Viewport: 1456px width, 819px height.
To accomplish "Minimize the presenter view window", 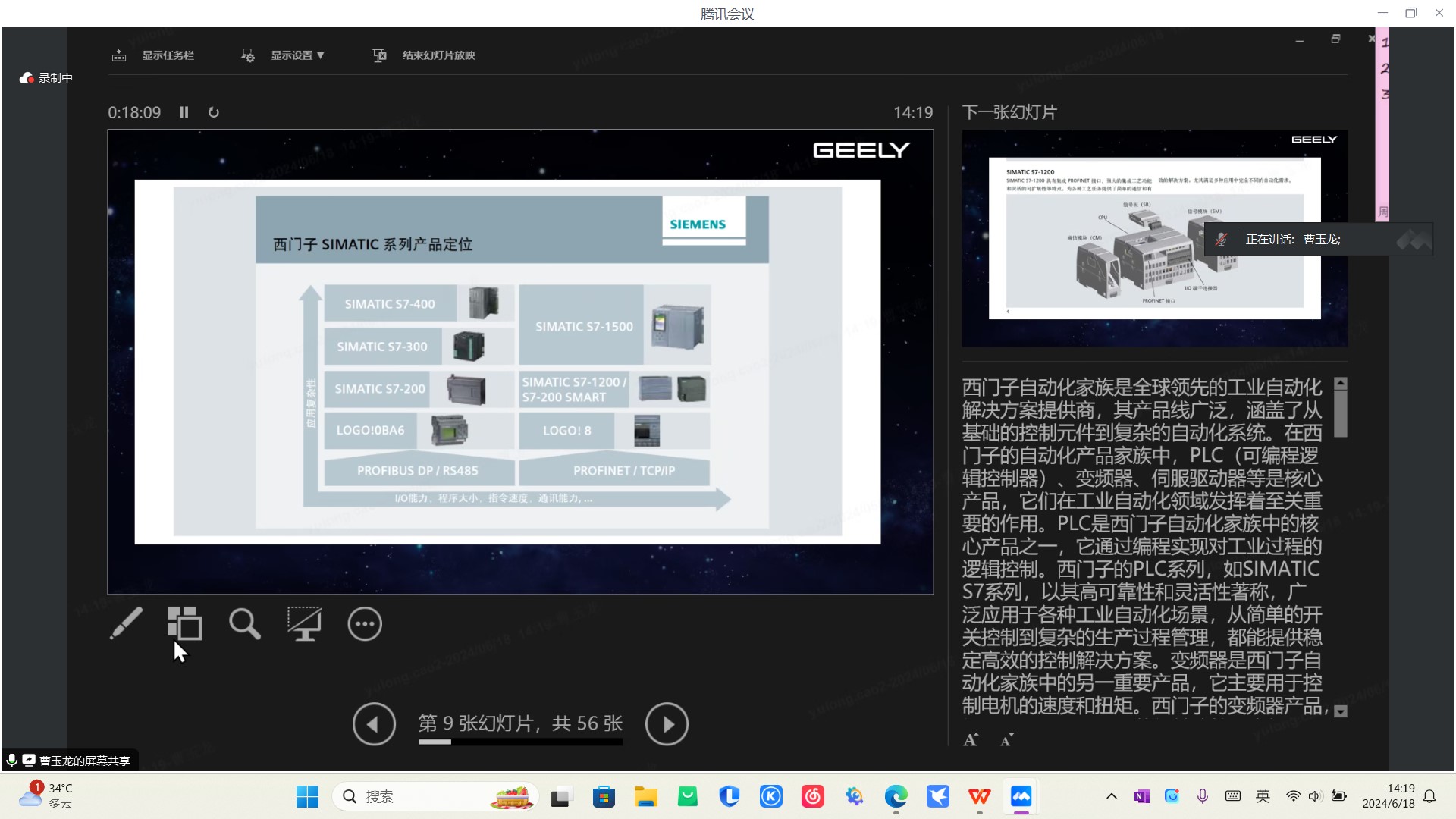I will 1300,39.
